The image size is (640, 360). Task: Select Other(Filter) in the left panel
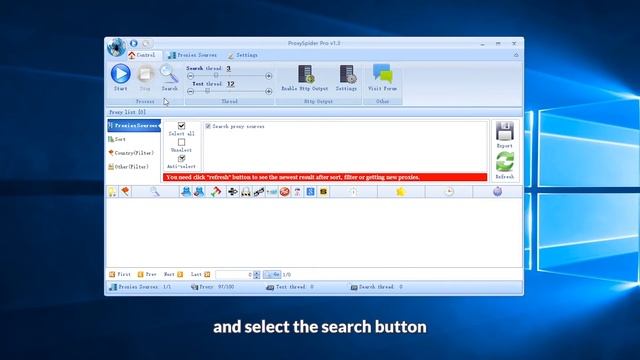tap(128, 167)
